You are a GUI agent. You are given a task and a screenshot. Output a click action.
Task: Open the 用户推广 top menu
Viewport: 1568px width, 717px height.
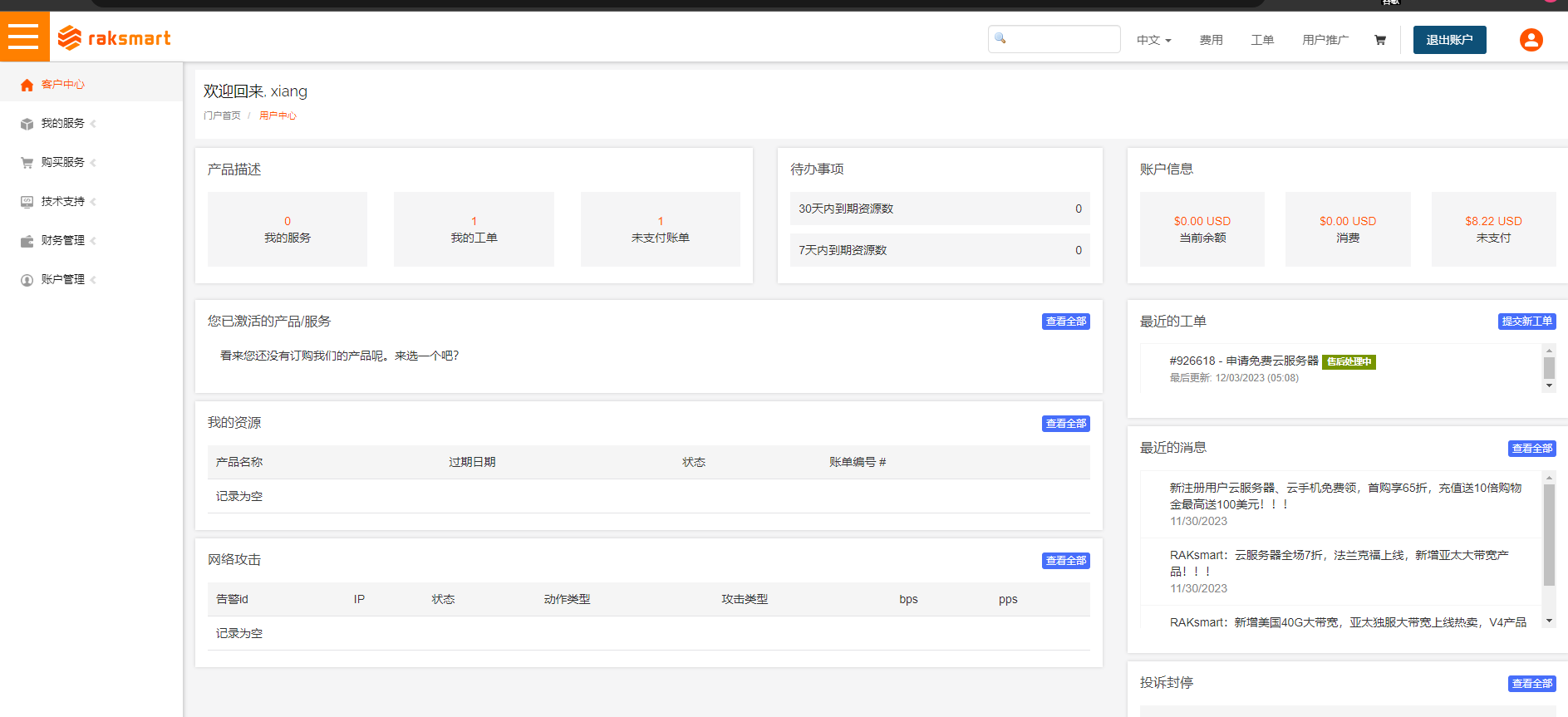click(1325, 40)
